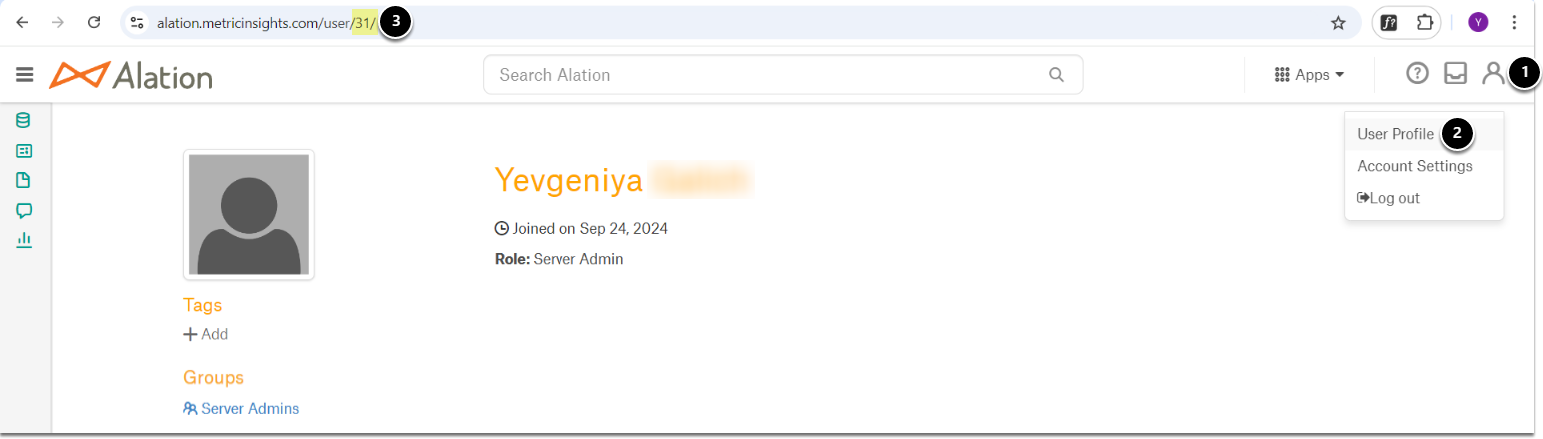Image resolution: width=1543 pixels, height=439 pixels.
Task: Choose Account Settings in the menu
Action: tap(1414, 166)
